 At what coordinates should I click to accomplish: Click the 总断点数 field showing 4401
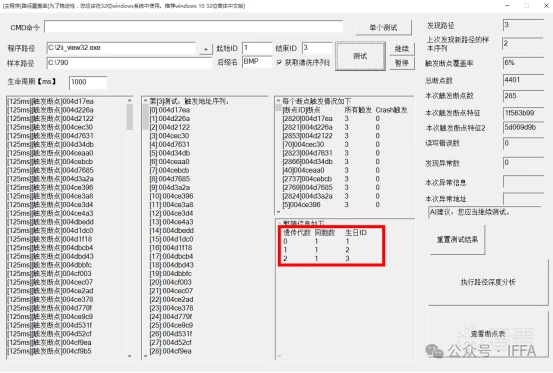pyautogui.click(x=523, y=80)
